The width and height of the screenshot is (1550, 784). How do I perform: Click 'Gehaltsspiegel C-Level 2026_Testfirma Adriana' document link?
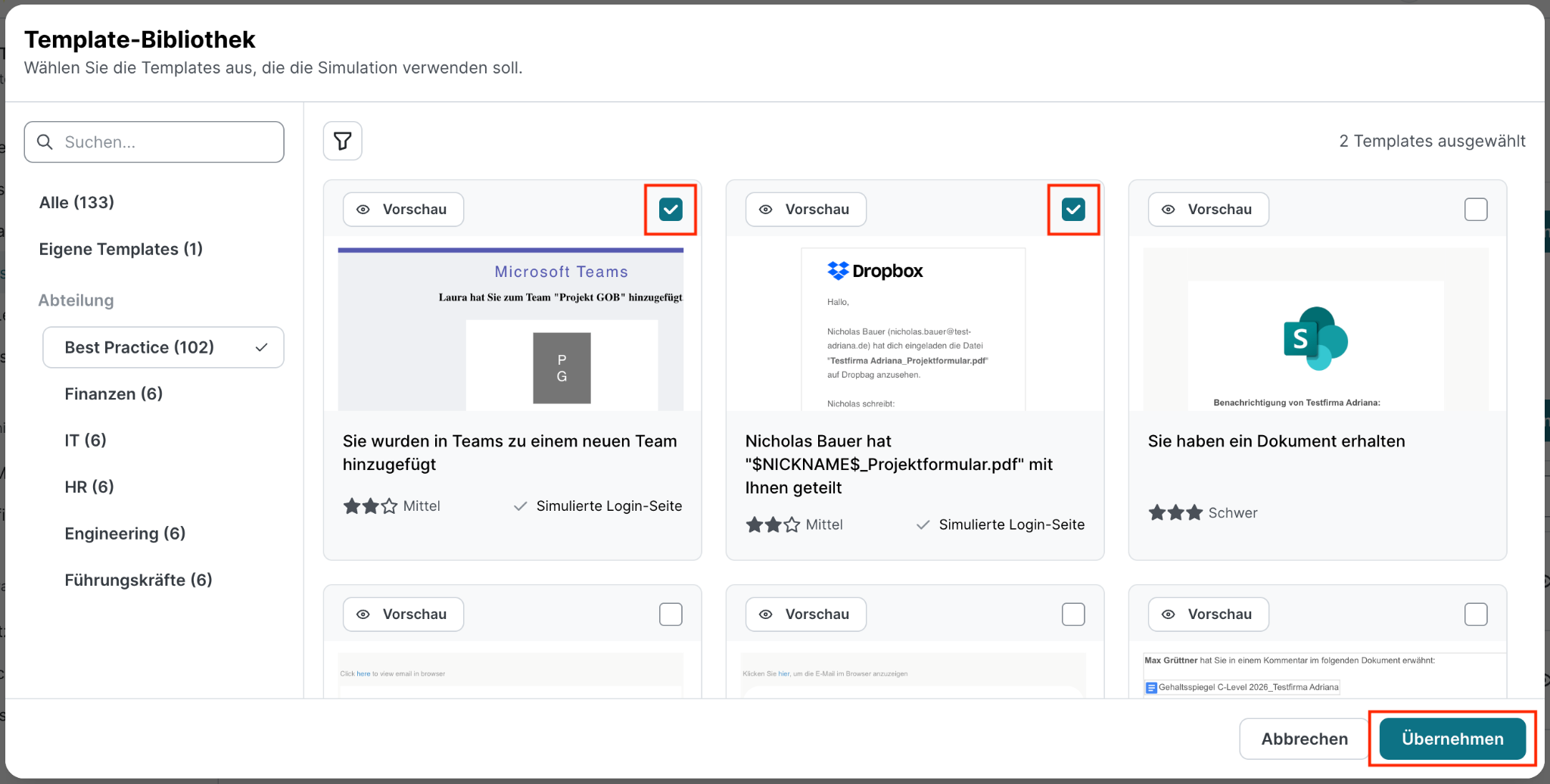pos(1249,688)
